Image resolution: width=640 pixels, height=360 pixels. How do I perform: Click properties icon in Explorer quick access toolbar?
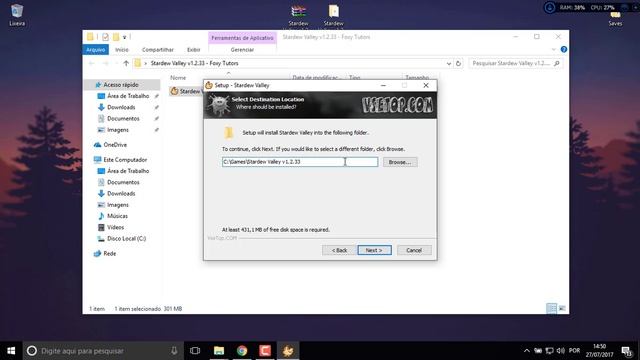pos(105,37)
